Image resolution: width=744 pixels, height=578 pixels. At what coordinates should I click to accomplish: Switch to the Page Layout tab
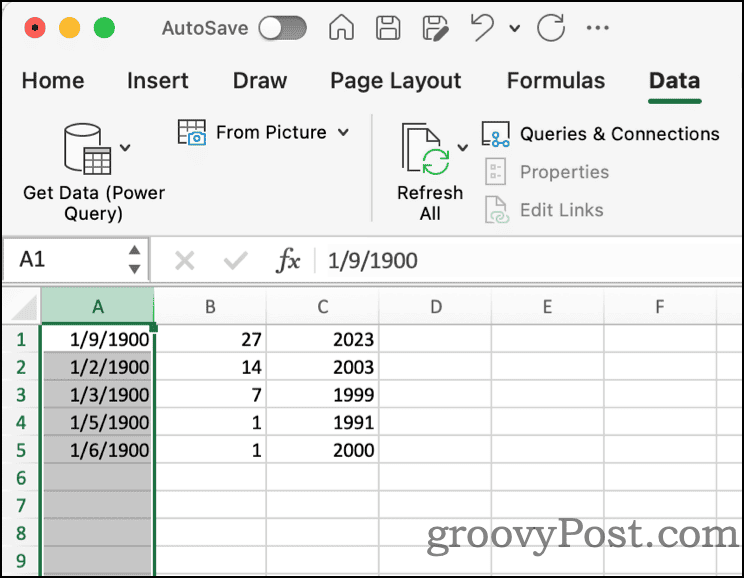[x=396, y=81]
